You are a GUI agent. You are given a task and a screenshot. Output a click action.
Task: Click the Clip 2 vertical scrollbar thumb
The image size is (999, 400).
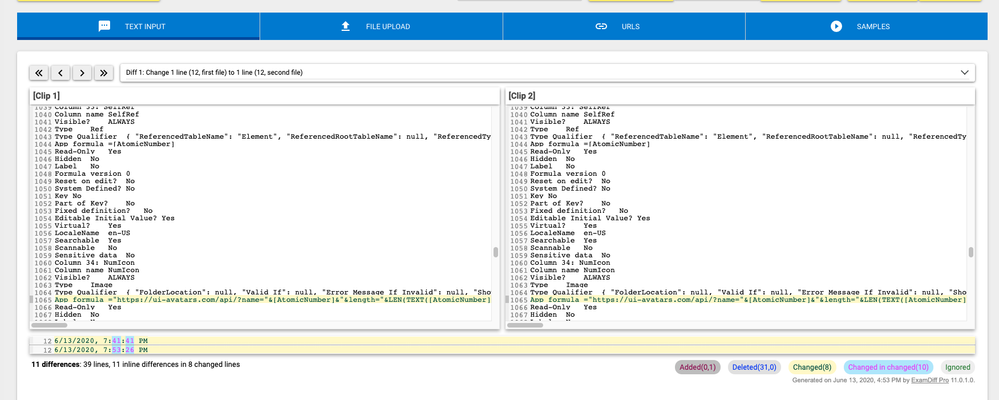pyautogui.click(x=971, y=252)
